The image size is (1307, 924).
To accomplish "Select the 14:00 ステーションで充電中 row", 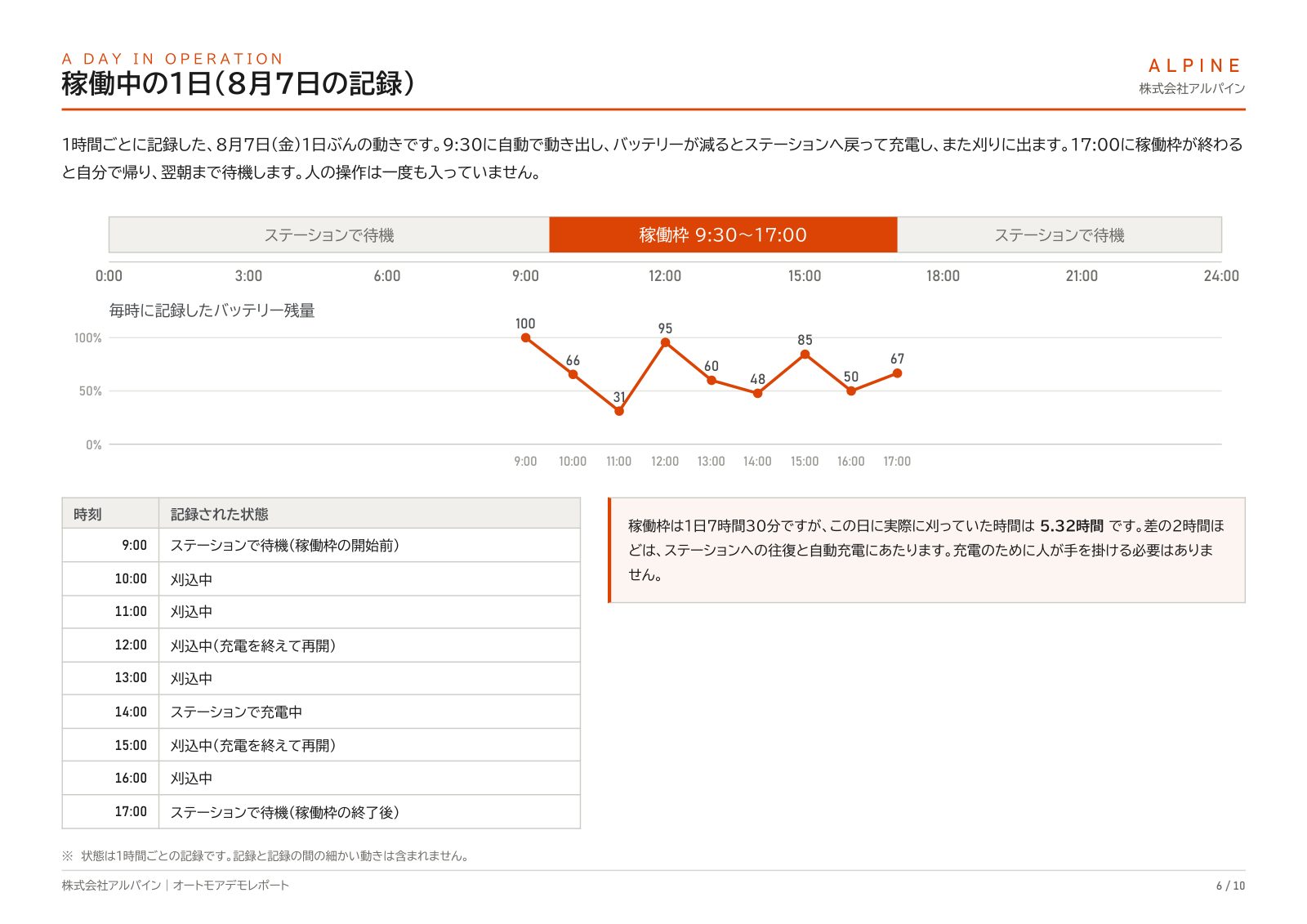I will coord(321,712).
